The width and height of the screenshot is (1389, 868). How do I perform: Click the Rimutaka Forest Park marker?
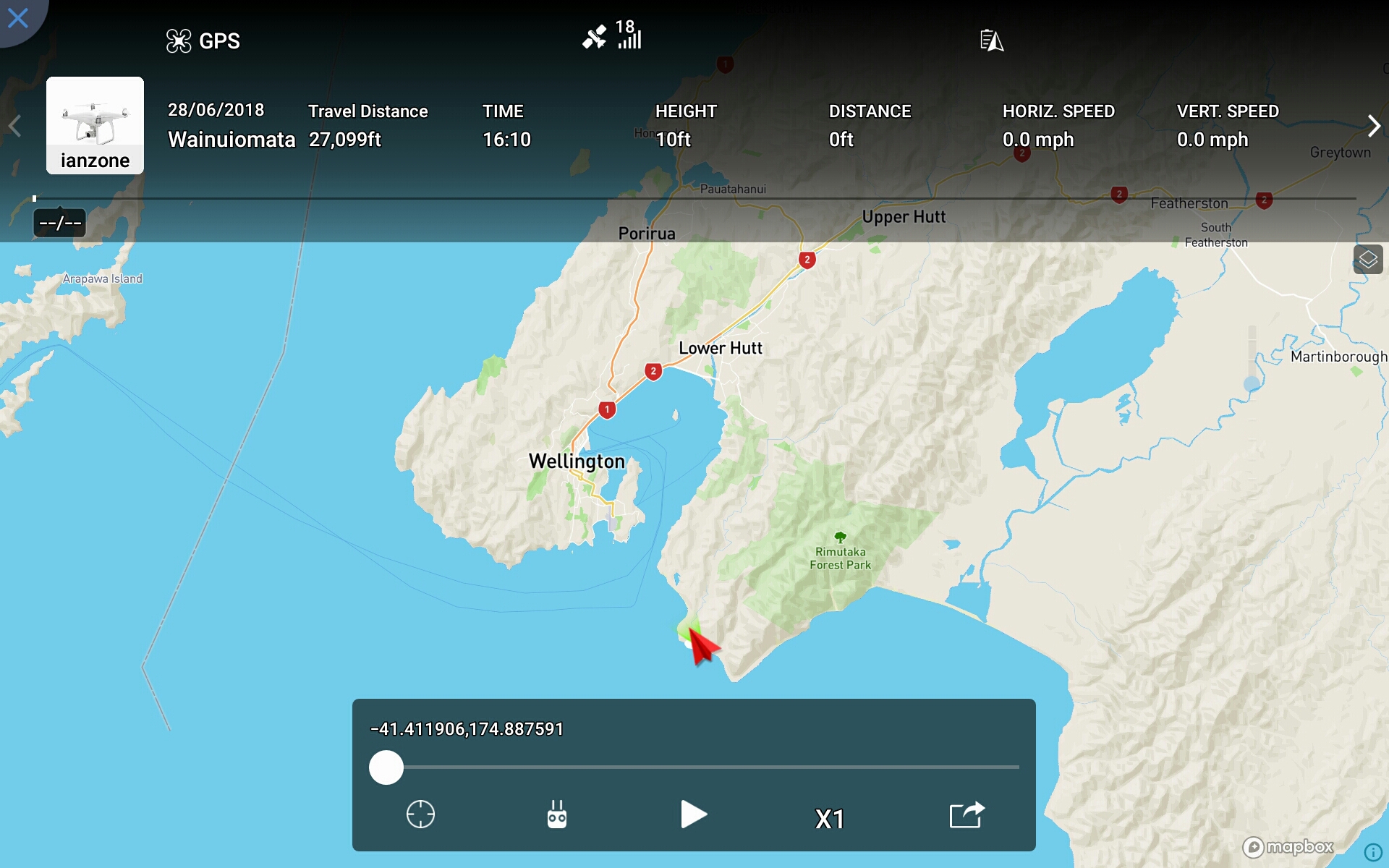840,551
